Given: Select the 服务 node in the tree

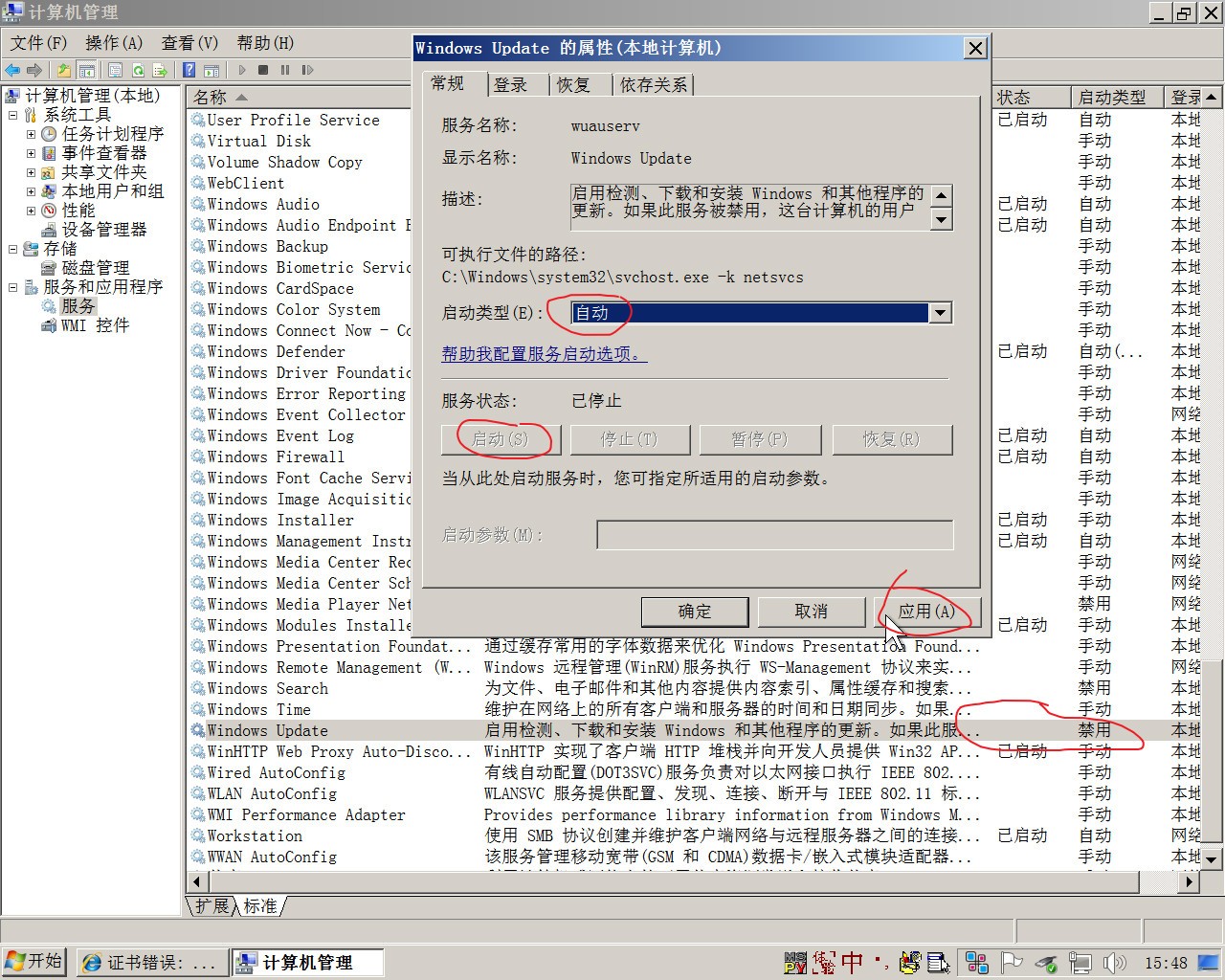Looking at the screenshot, I should click(x=78, y=306).
